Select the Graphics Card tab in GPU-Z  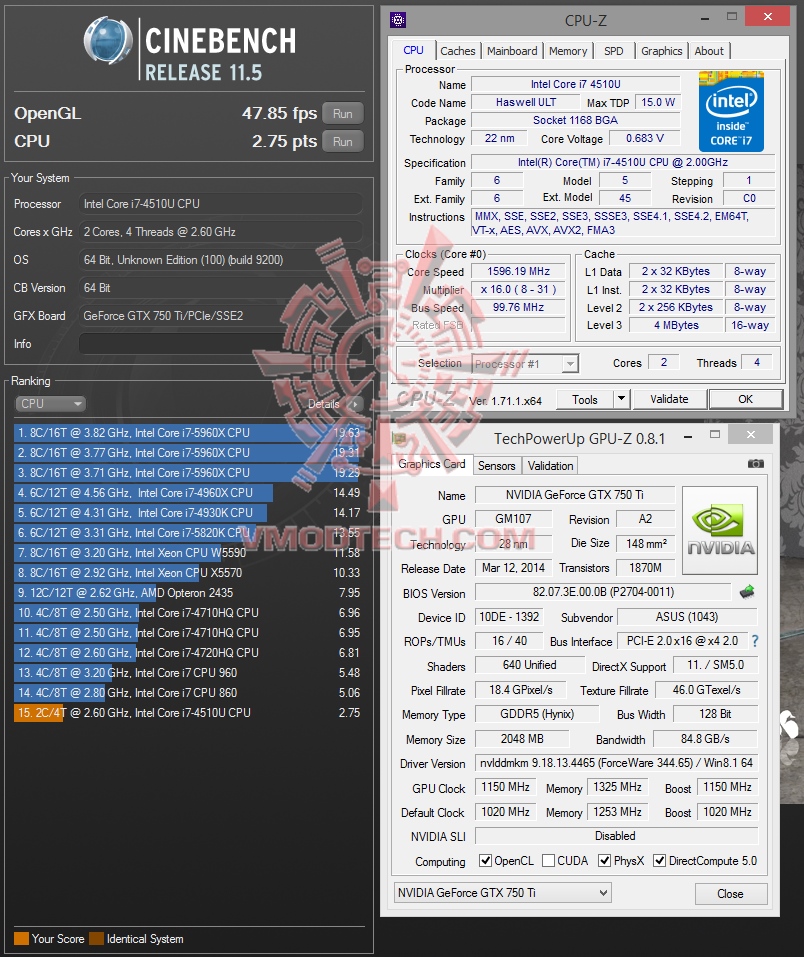(x=432, y=464)
